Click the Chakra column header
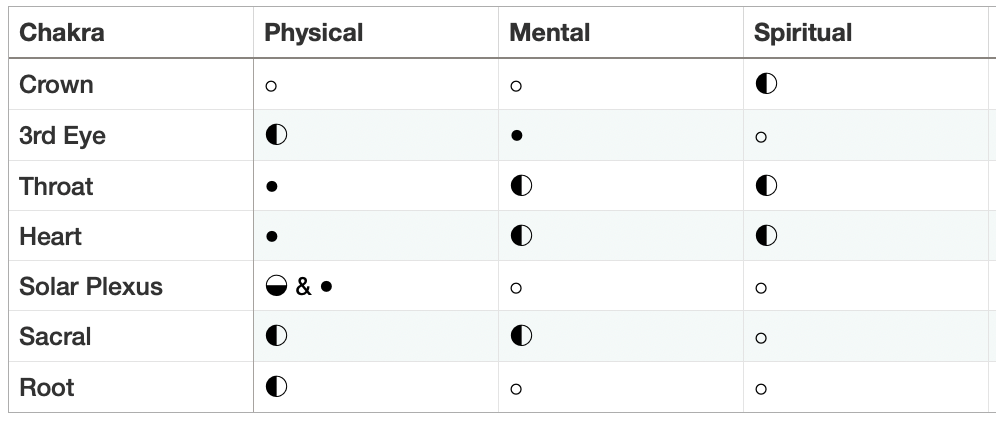The height and width of the screenshot is (428, 996). 62,32
